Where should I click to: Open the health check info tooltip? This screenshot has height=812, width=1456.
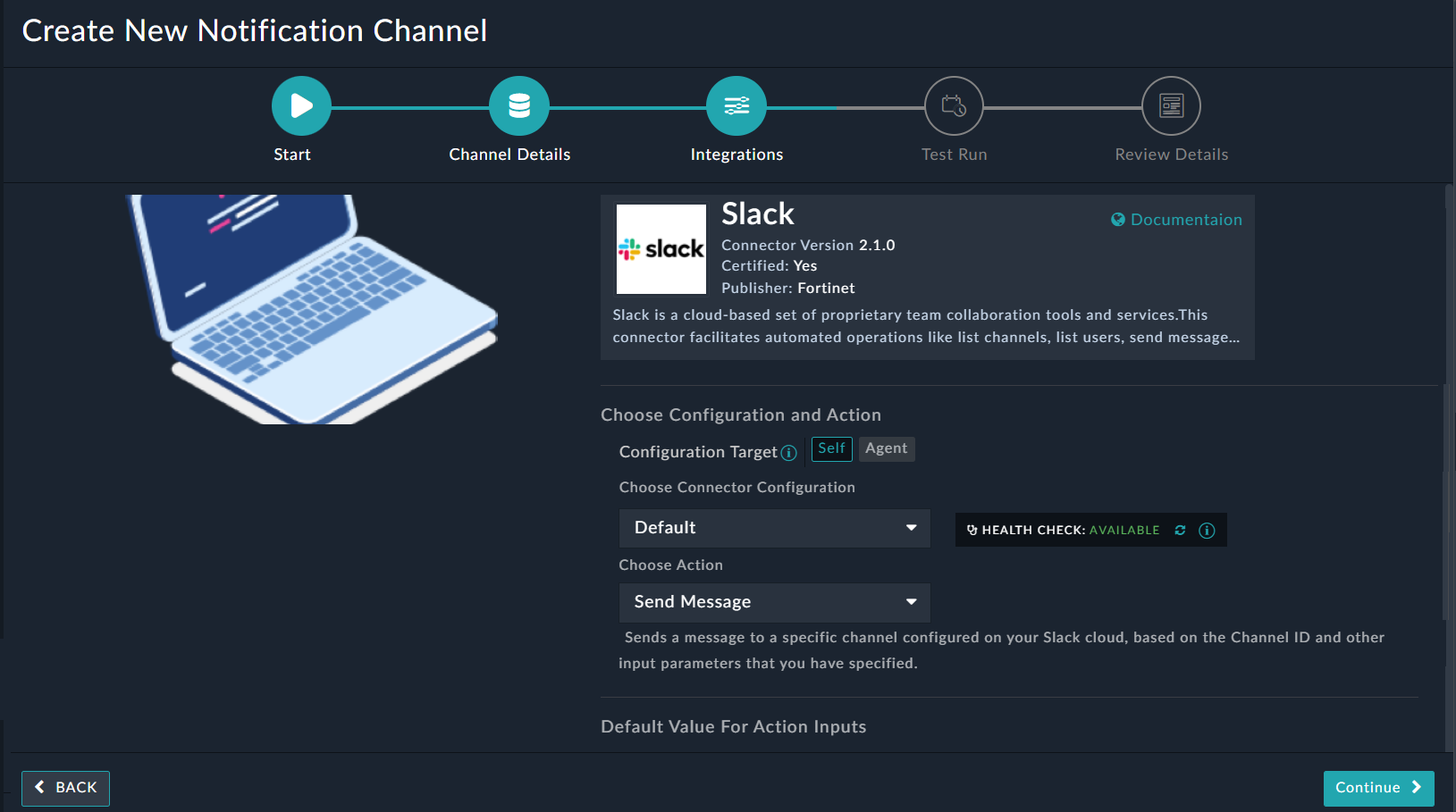(1207, 530)
